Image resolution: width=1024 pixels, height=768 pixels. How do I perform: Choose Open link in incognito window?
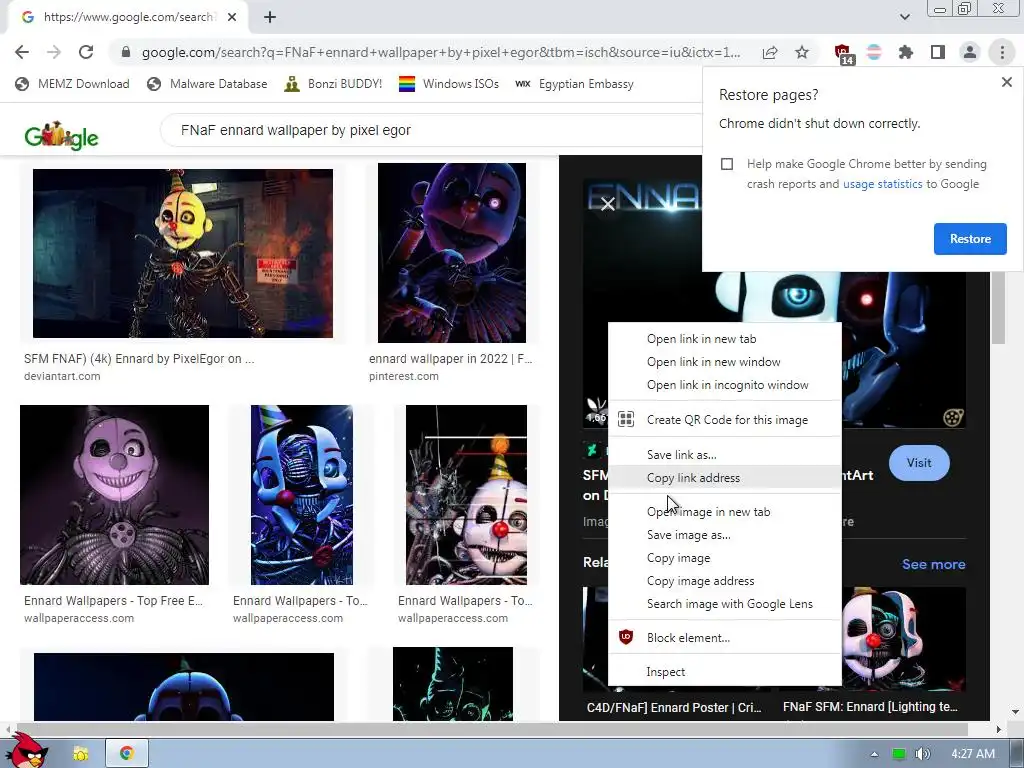[724, 385]
